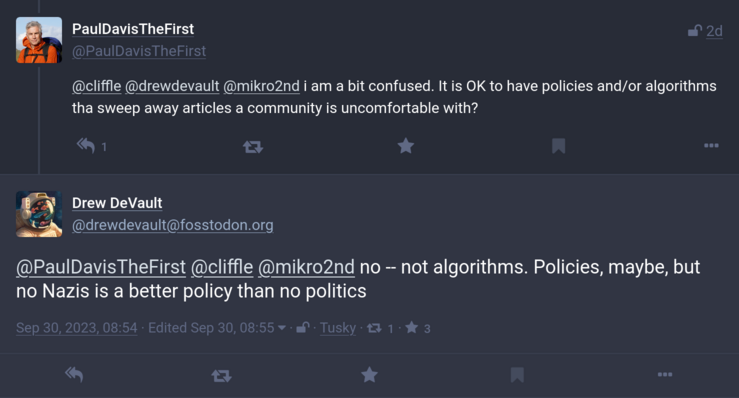Open the Sep 30, 2023, 08:54 timestamp link
739x398 pixels.
click(x=77, y=328)
